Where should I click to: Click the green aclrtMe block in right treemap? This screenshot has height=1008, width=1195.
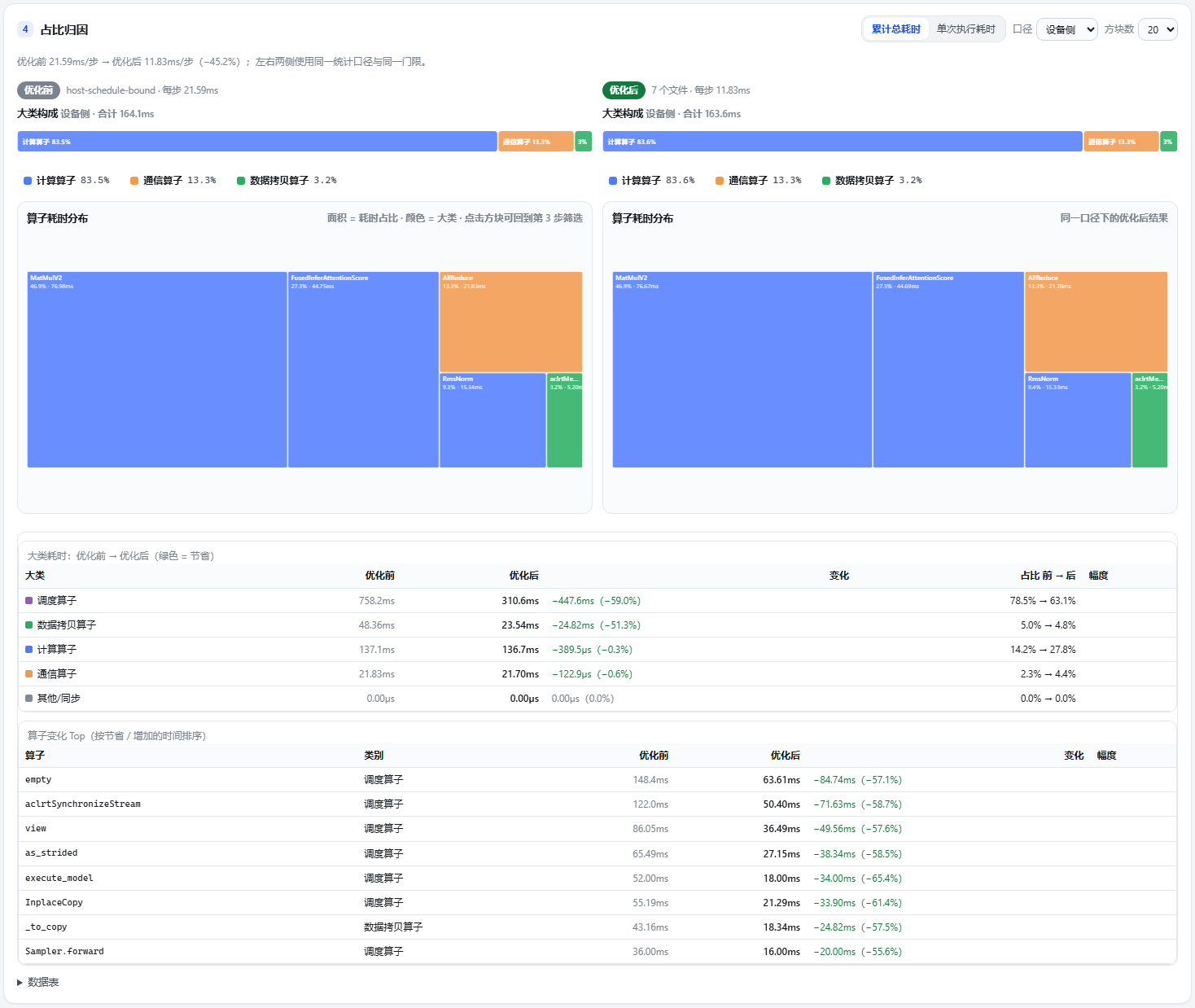pos(1149,420)
